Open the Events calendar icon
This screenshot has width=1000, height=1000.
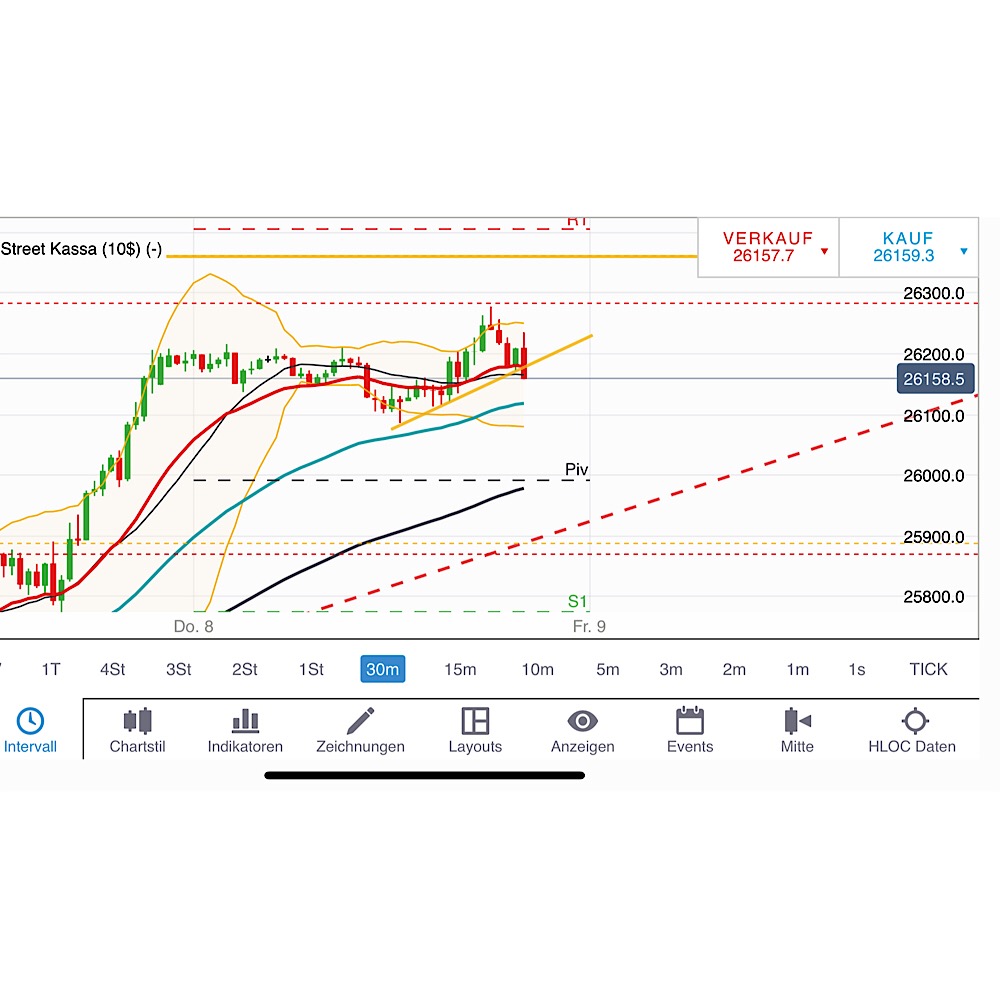[690, 721]
